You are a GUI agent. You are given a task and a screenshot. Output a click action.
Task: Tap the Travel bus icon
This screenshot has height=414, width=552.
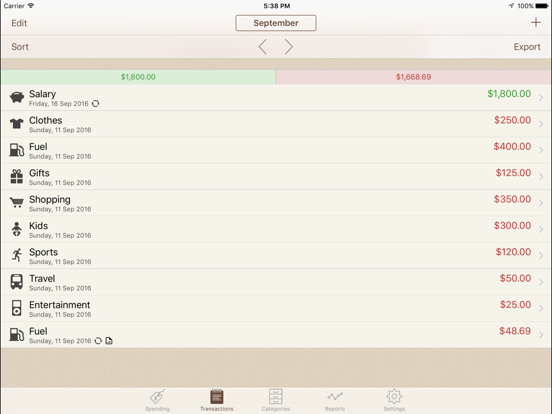click(x=17, y=282)
